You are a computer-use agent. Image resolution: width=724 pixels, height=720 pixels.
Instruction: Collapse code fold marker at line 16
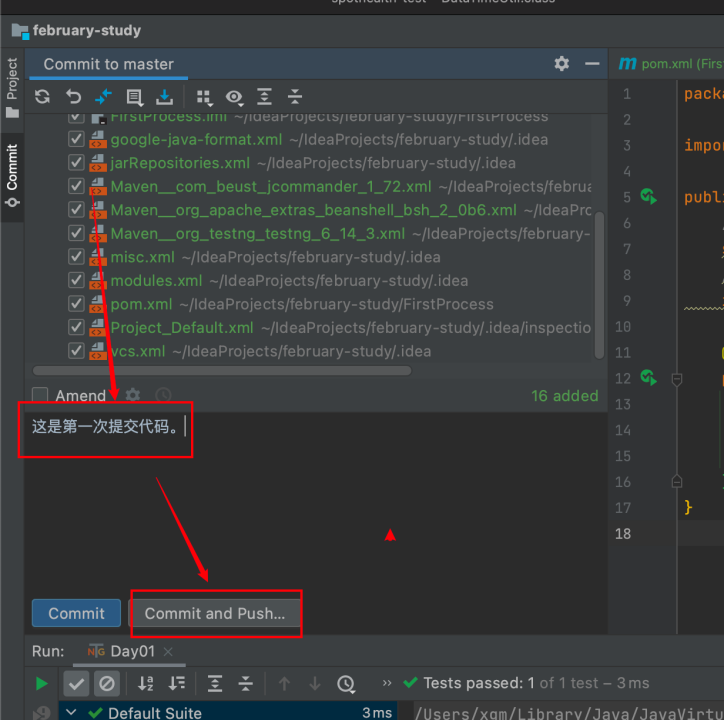click(677, 481)
